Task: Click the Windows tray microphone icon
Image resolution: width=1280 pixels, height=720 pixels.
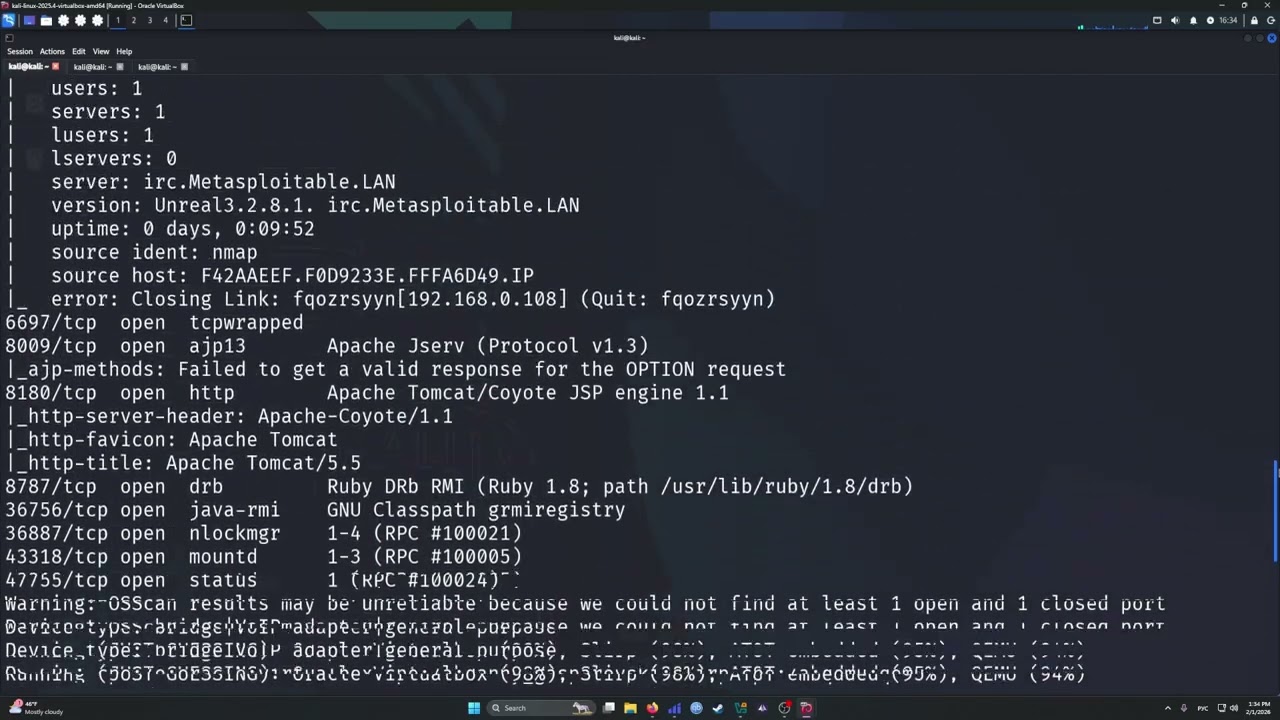Action: [1184, 708]
